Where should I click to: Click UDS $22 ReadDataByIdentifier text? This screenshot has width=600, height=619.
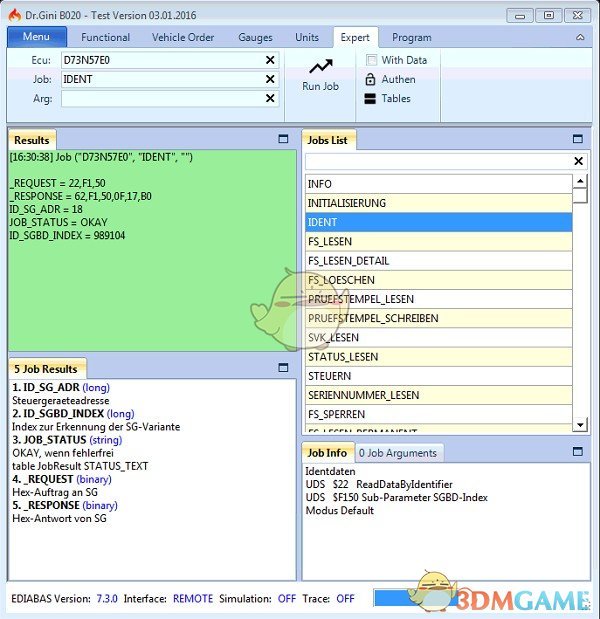click(379, 484)
